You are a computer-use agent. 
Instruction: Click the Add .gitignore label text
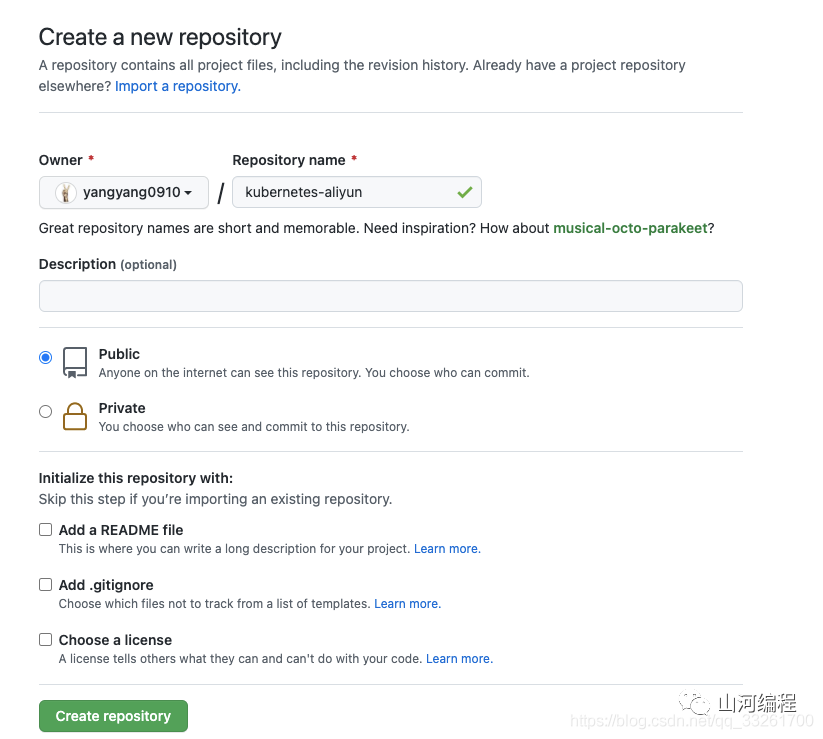[x=106, y=585]
